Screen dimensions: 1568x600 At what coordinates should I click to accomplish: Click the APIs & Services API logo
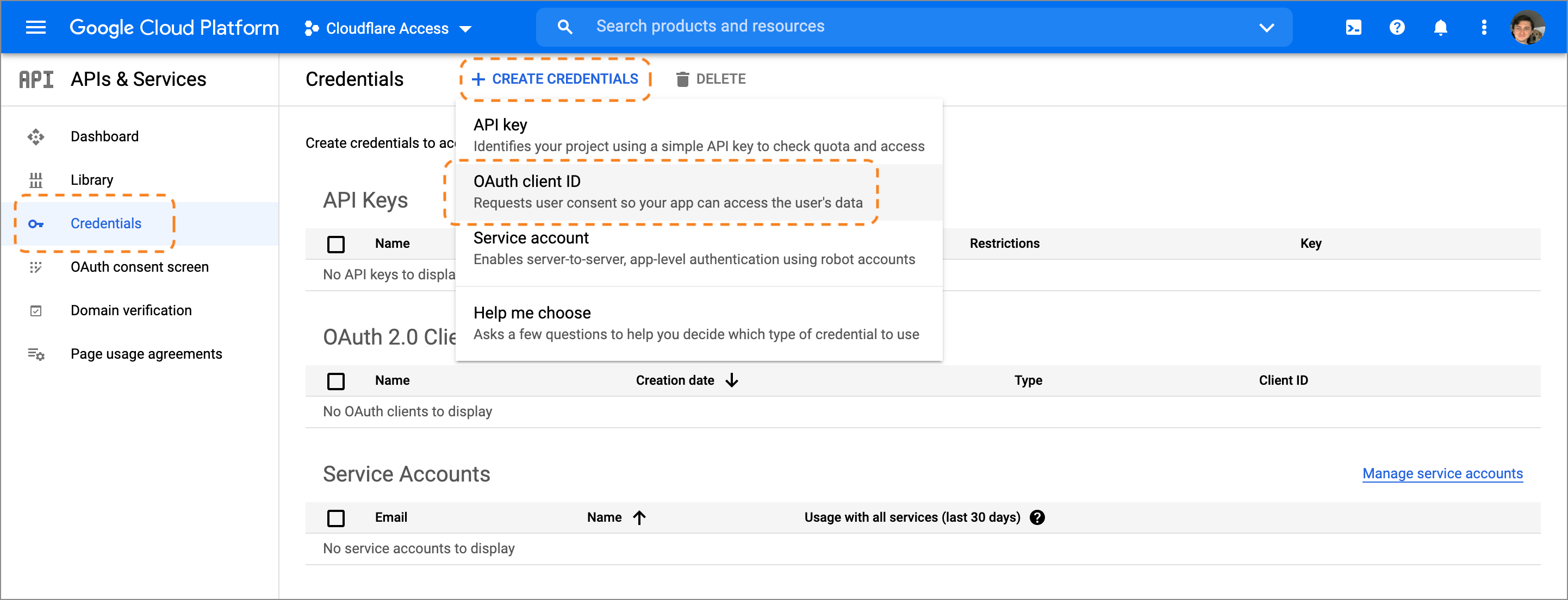pos(35,78)
